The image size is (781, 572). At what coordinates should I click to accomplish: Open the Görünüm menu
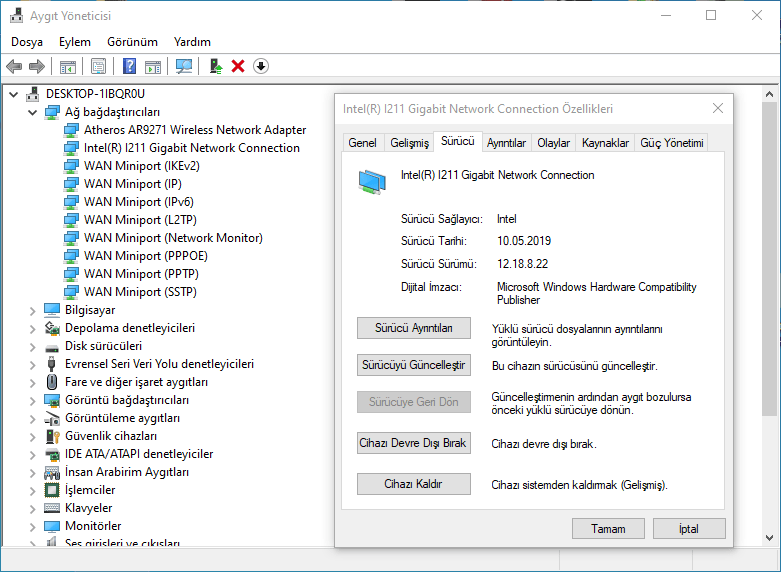(132, 42)
